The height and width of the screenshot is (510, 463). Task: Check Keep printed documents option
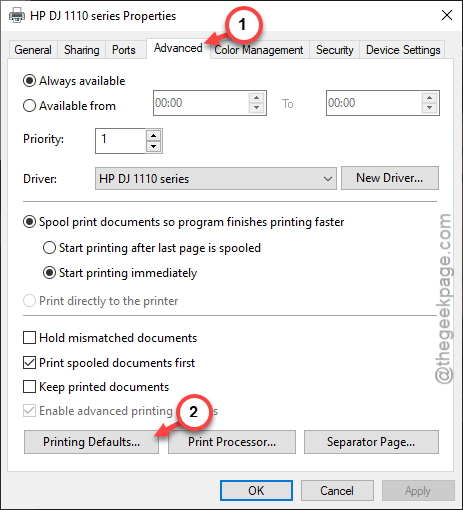(x=29, y=387)
